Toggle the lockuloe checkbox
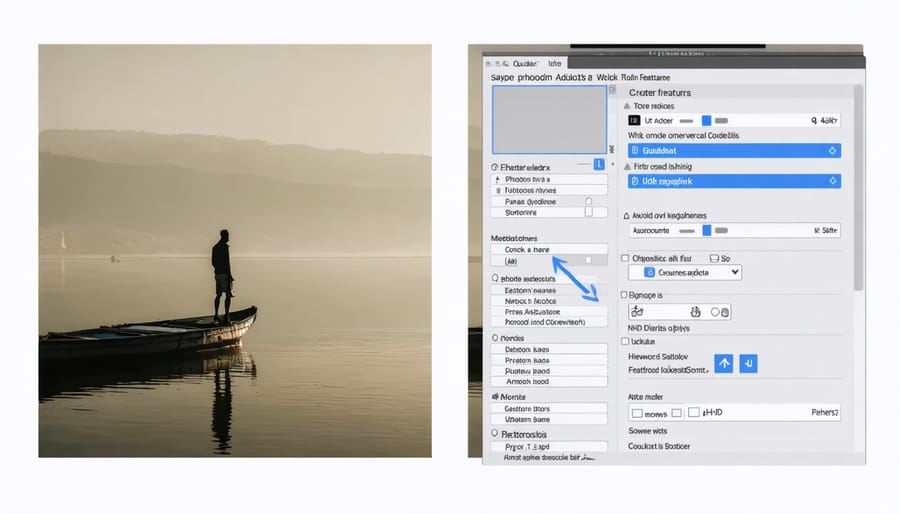The width and height of the screenshot is (900, 514). [x=626, y=341]
